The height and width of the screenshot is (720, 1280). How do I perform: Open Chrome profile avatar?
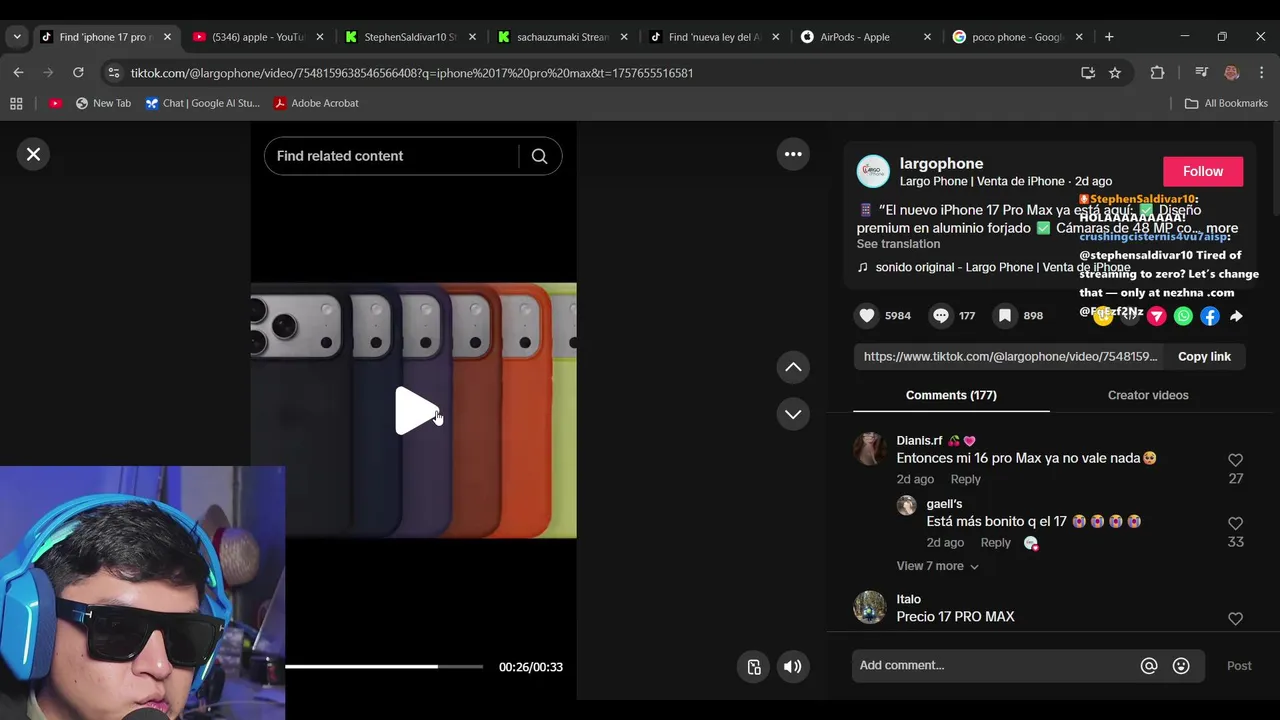tap(1231, 73)
